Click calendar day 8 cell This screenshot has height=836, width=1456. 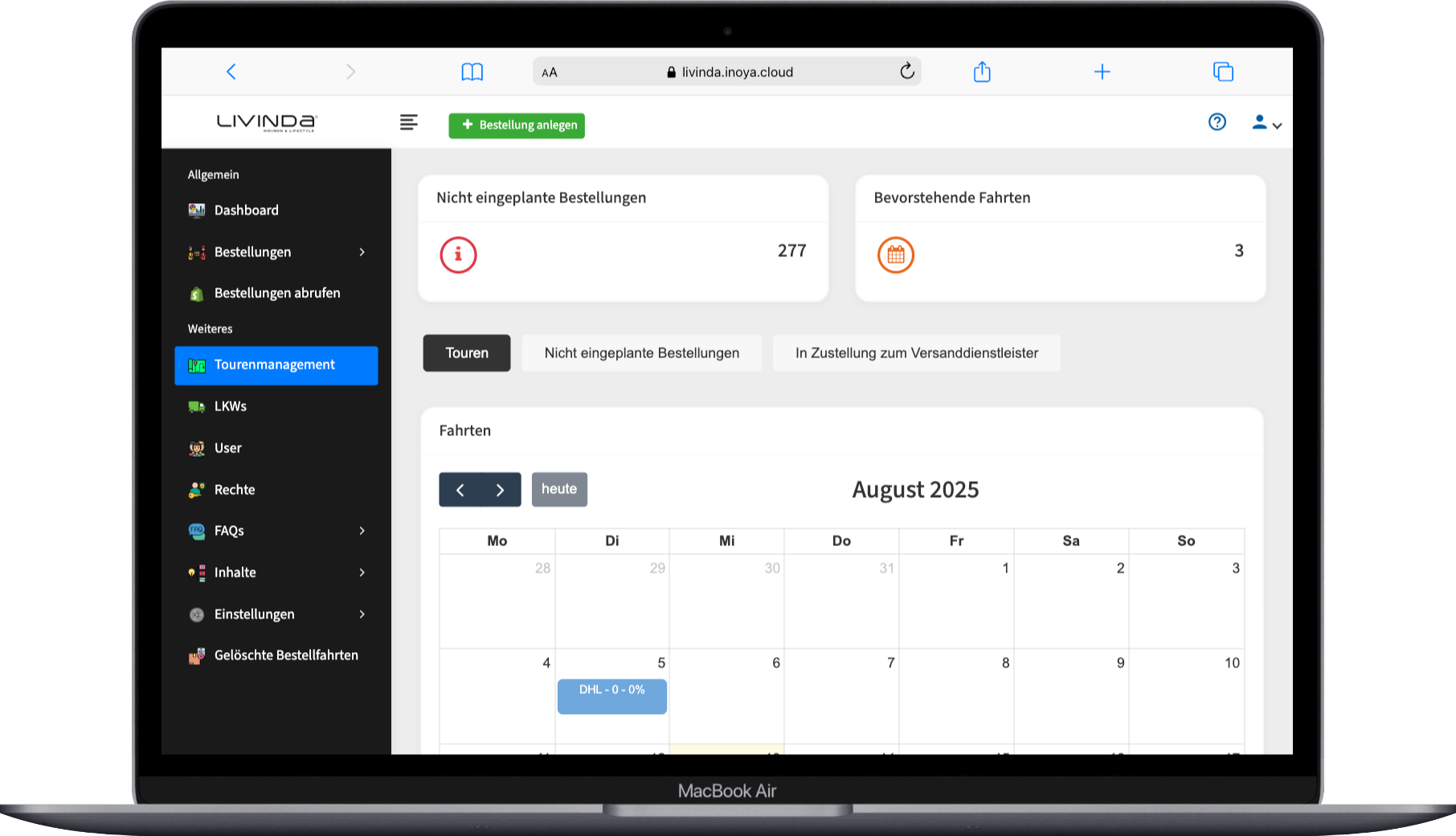tap(956, 696)
